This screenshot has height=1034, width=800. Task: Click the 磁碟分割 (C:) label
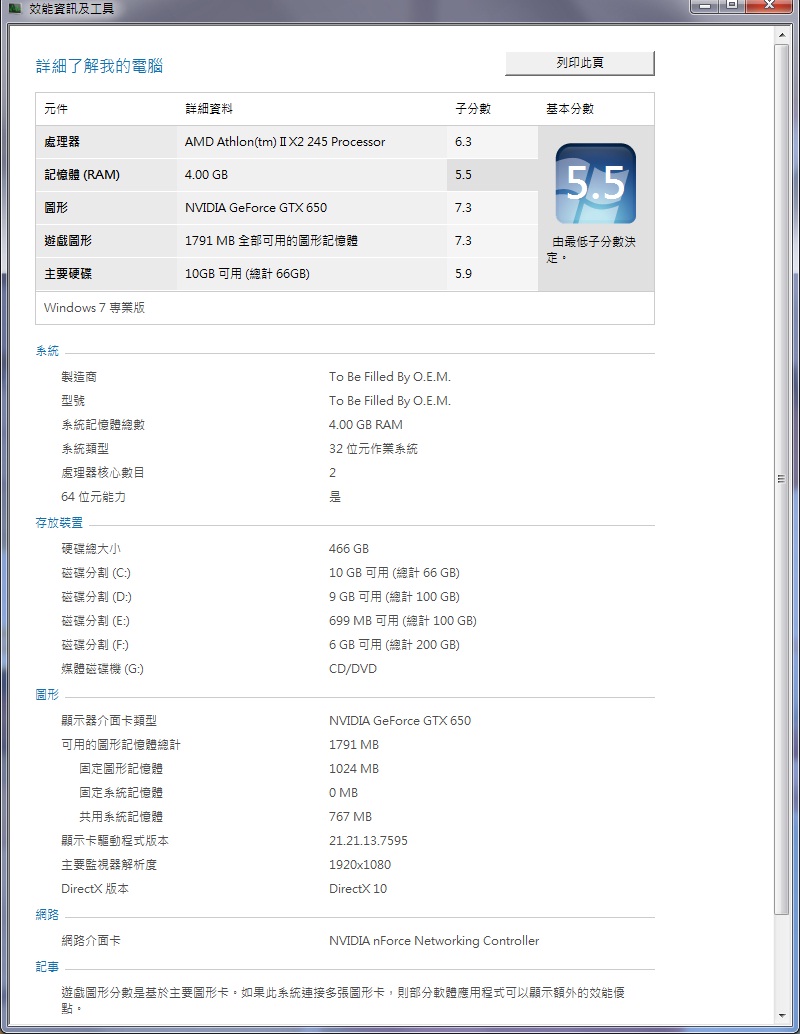pyautogui.click(x=96, y=572)
